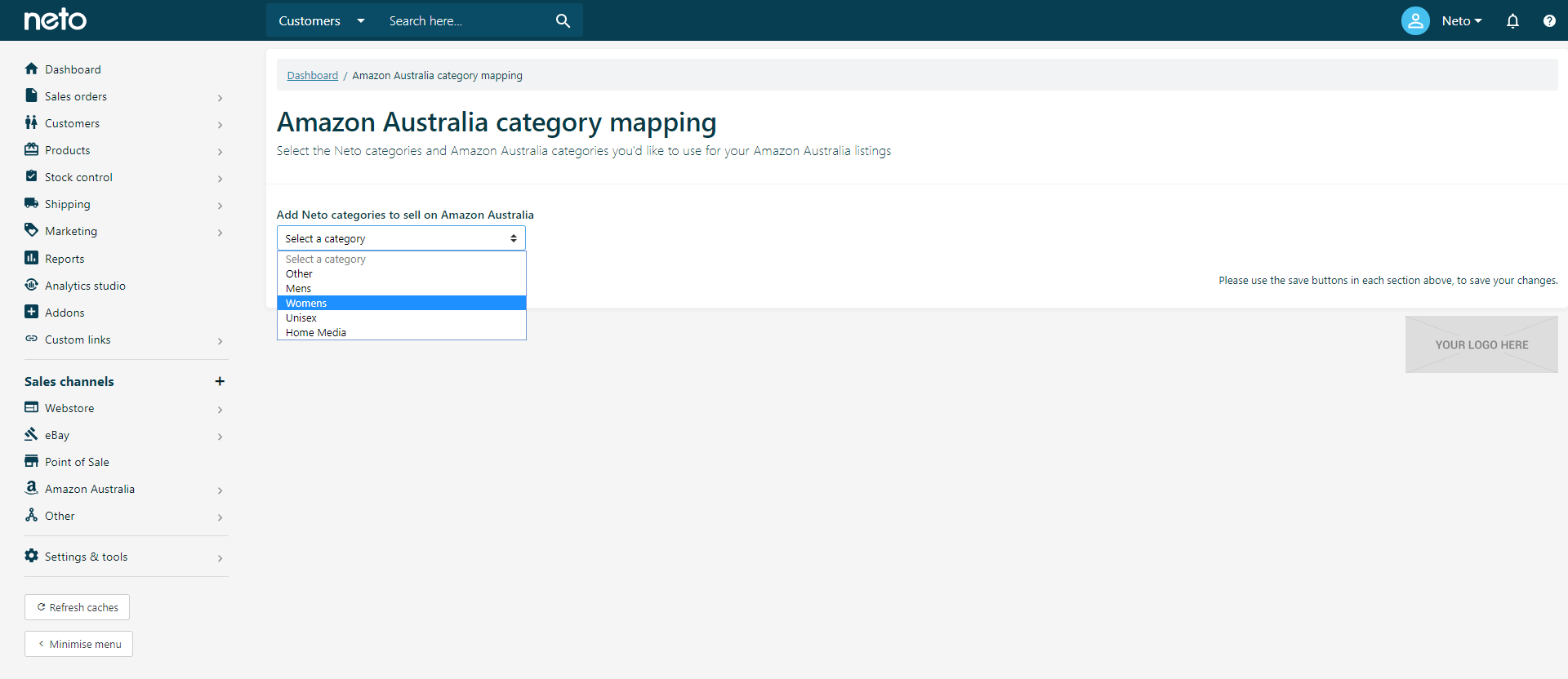This screenshot has width=1568, height=679.
Task: Click the Point of Sale store icon
Action: 31,461
